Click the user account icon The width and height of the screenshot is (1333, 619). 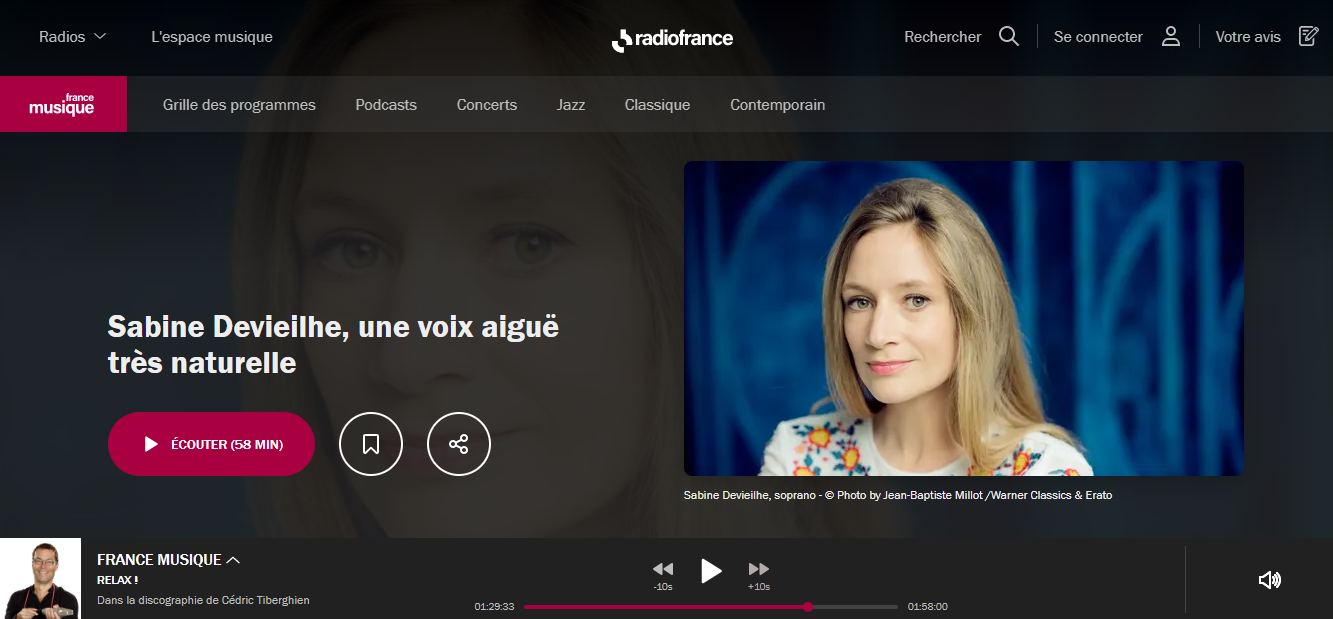(x=1171, y=37)
